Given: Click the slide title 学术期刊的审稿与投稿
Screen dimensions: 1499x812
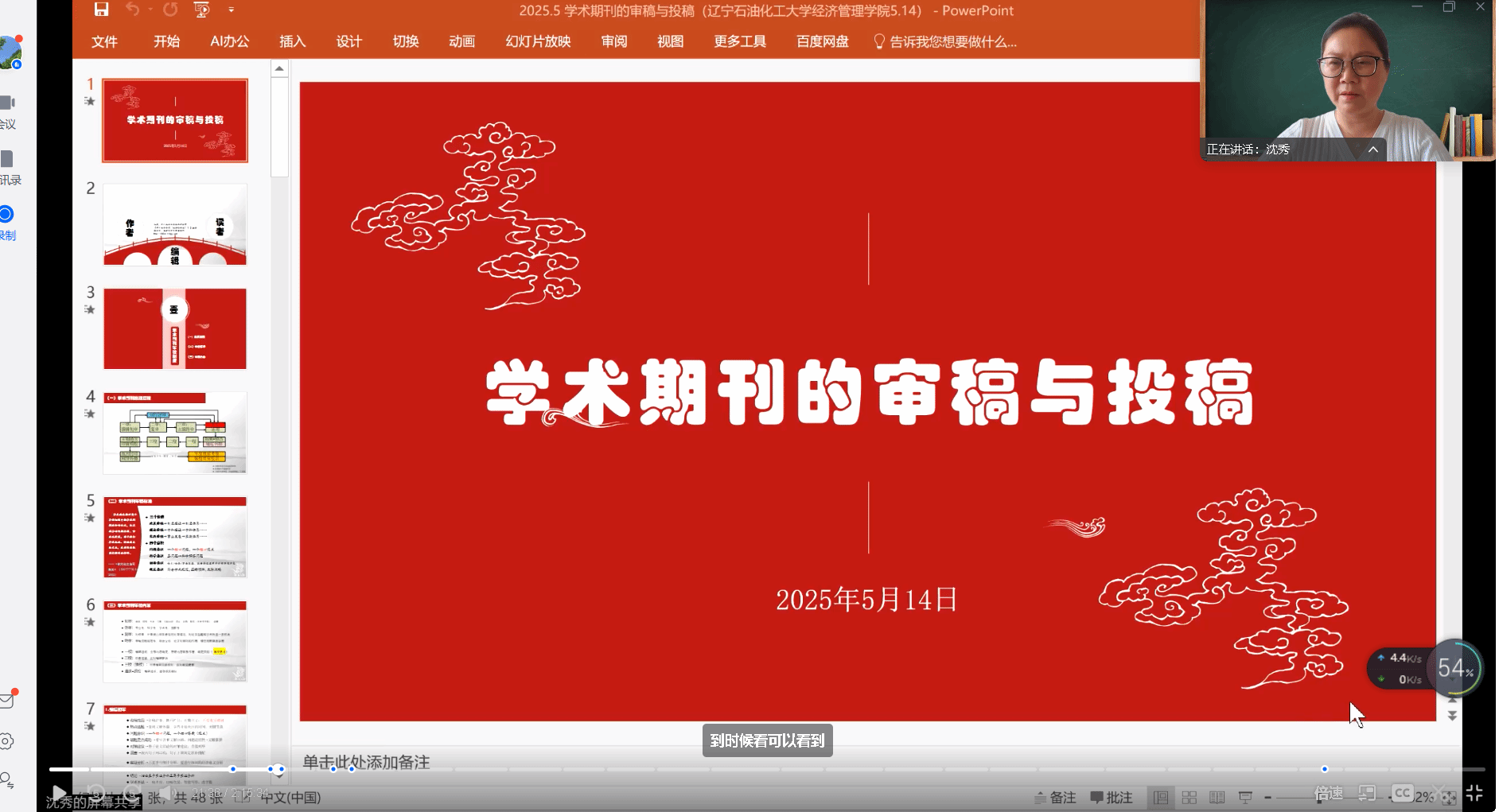Looking at the screenshot, I should pyautogui.click(x=869, y=392).
